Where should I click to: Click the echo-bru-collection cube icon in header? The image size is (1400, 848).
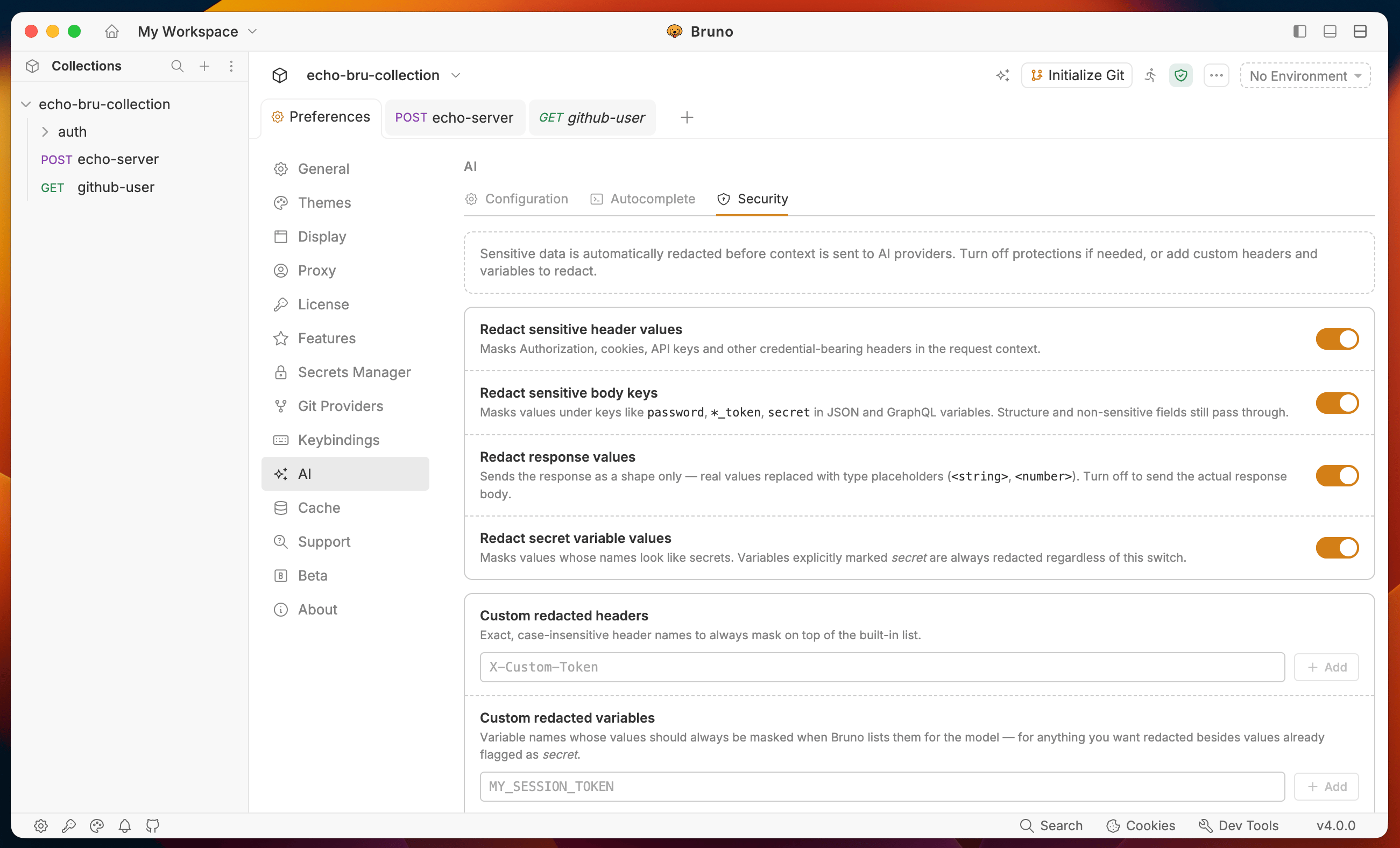click(x=280, y=75)
